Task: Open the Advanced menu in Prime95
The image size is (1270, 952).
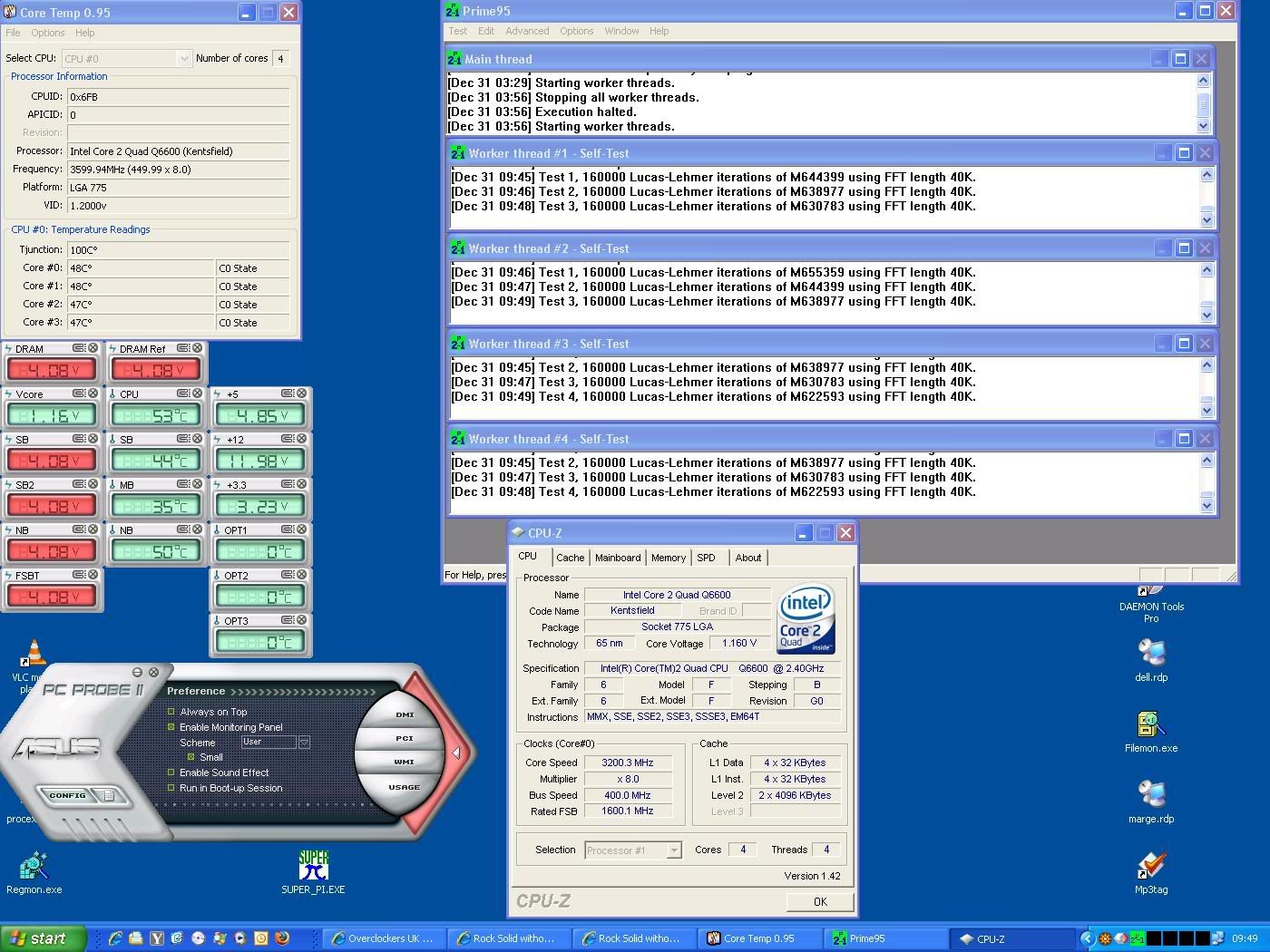Action: [x=527, y=31]
